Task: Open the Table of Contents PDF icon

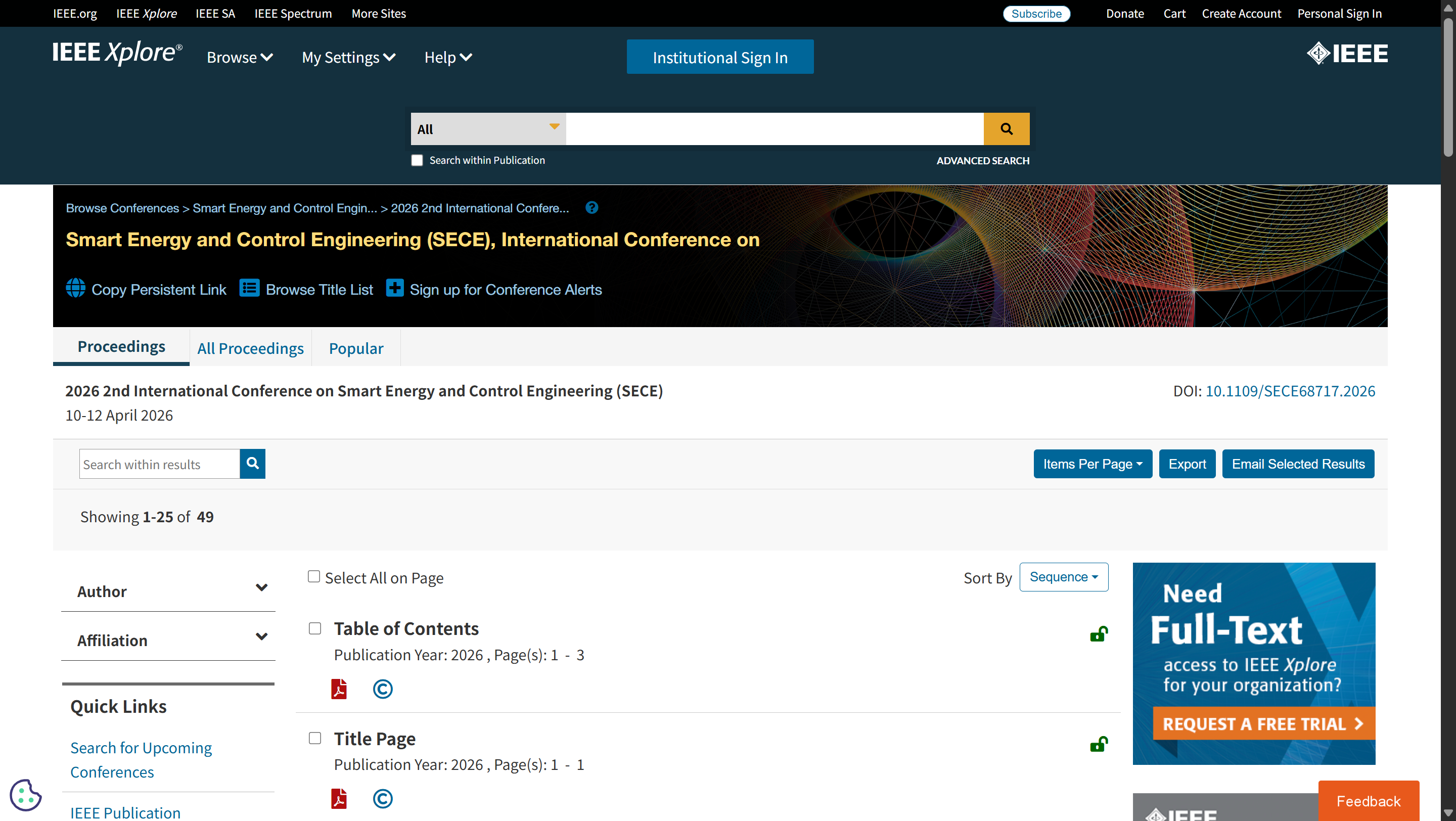Action: coord(339,689)
